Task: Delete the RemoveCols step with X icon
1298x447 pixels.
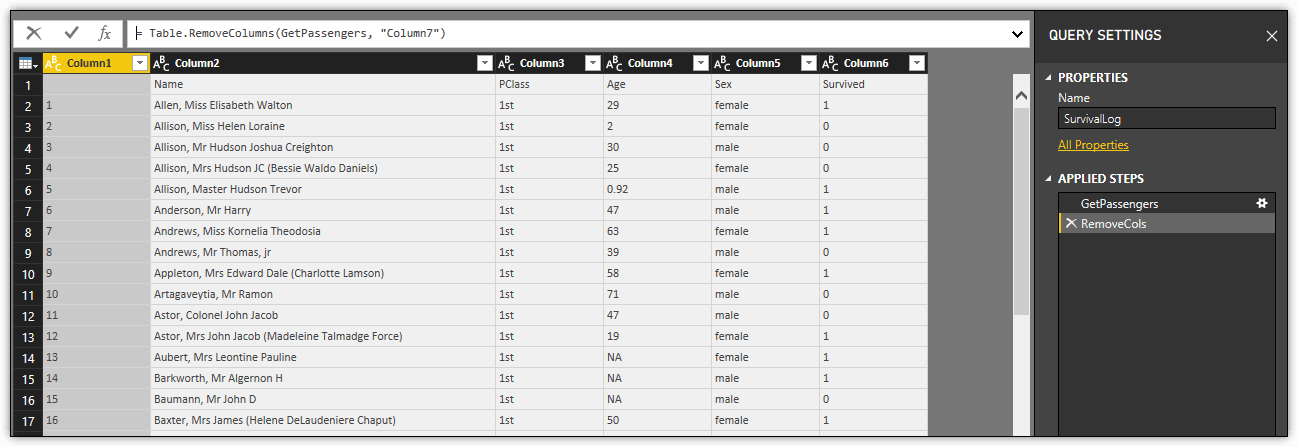Action: (x=1071, y=224)
